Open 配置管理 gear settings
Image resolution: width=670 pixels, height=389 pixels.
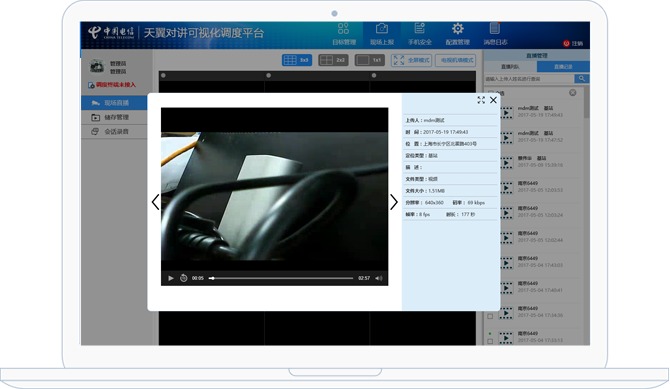coord(458,34)
